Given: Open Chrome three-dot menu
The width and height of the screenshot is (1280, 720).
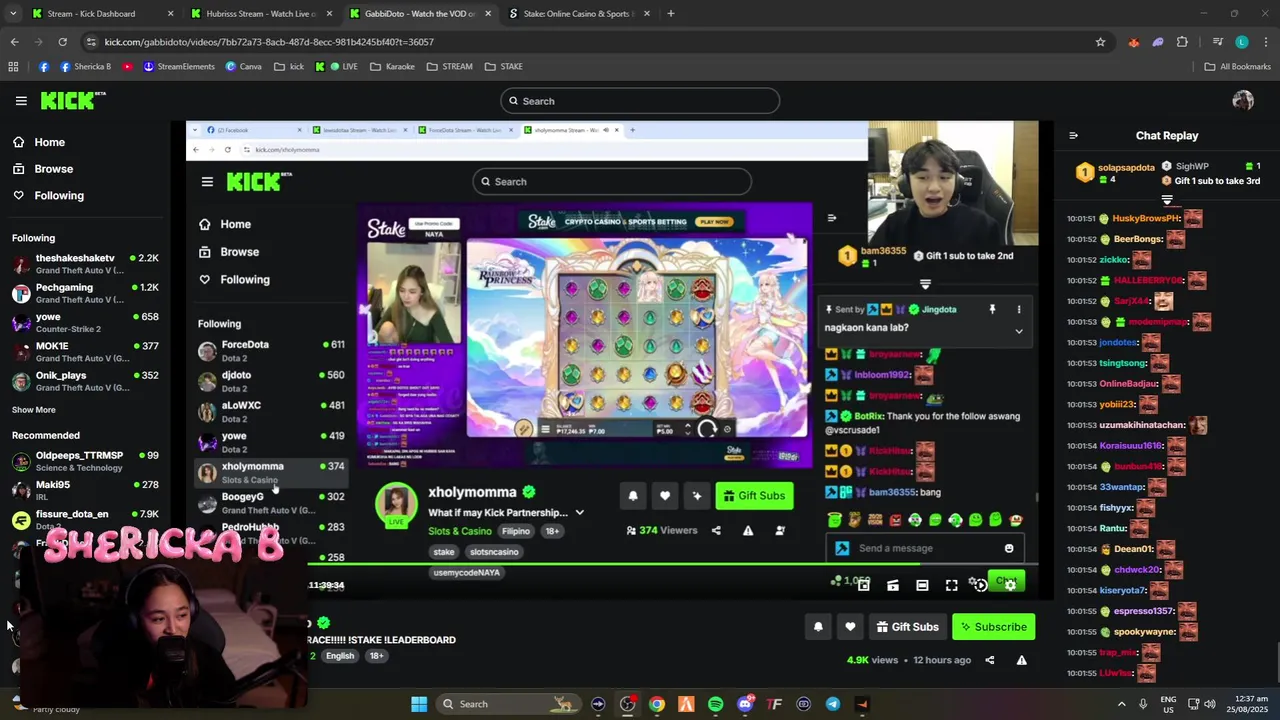Looking at the screenshot, I should pyautogui.click(x=1264, y=42).
